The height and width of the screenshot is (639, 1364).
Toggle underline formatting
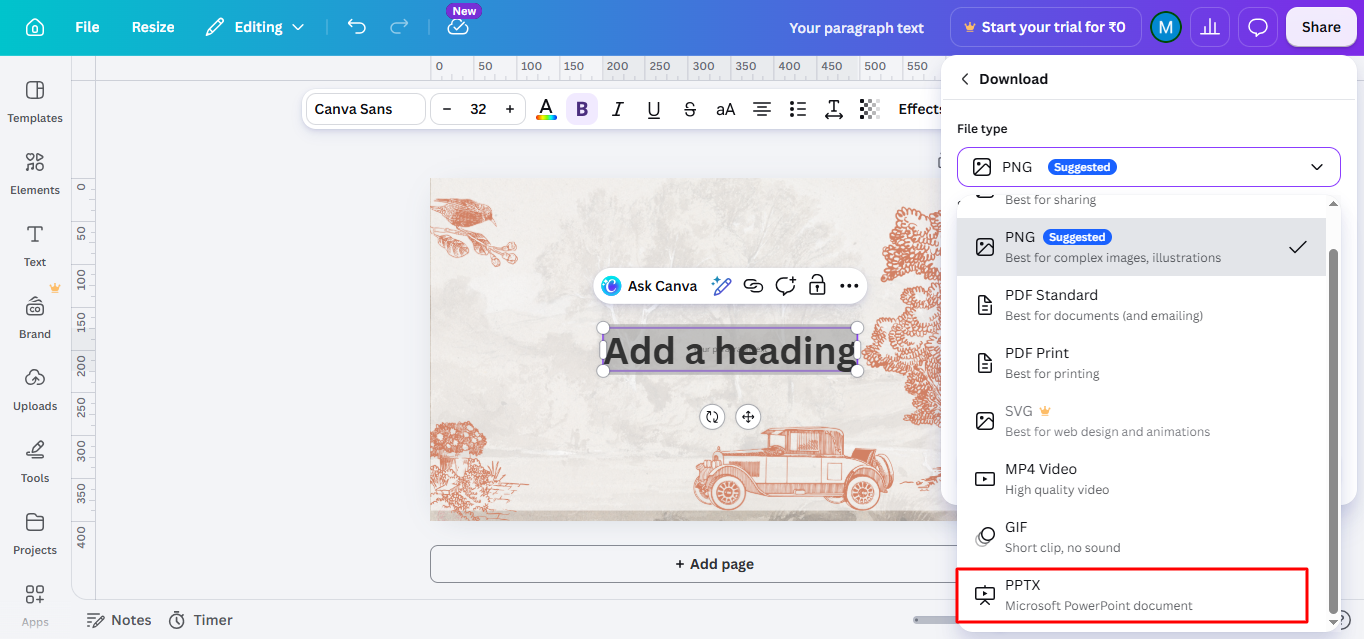654,109
